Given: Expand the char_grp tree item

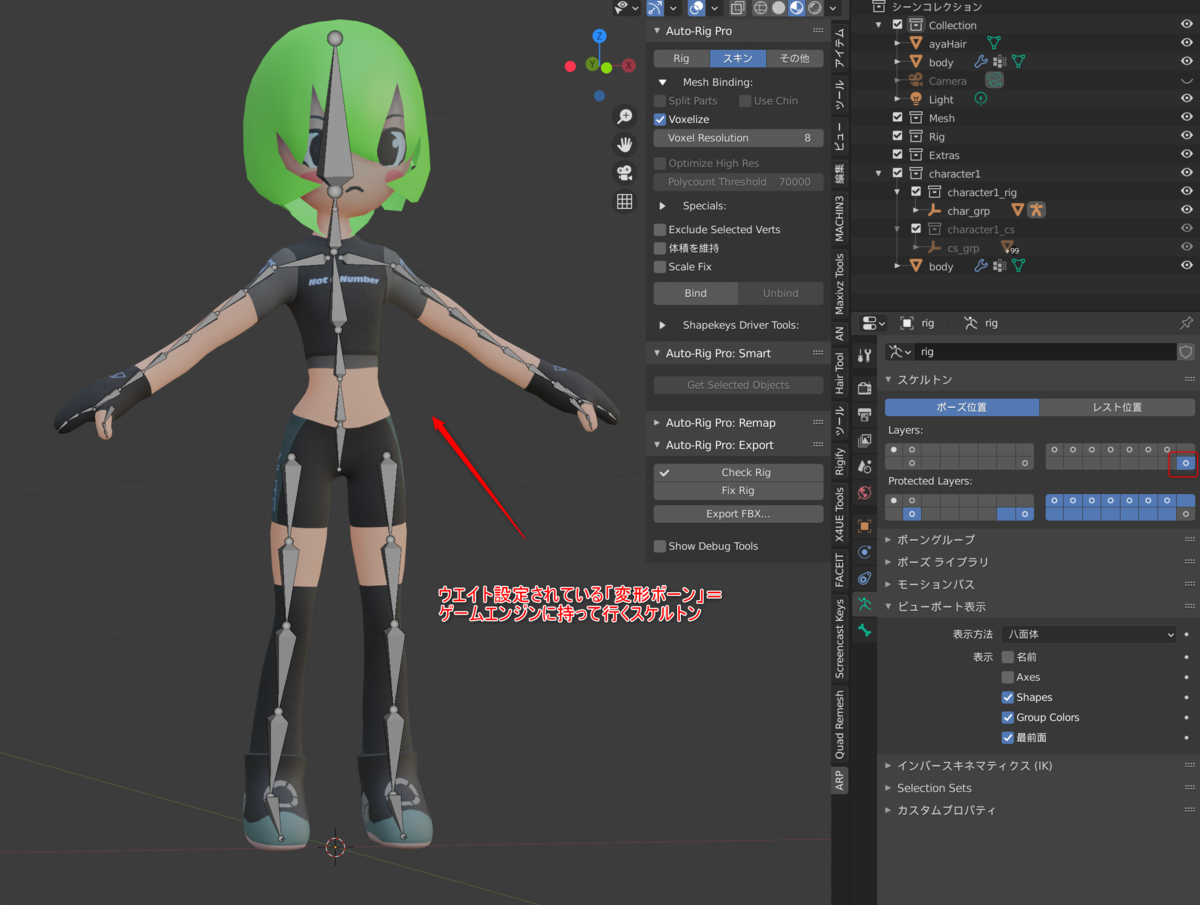Looking at the screenshot, I should tap(915, 210).
